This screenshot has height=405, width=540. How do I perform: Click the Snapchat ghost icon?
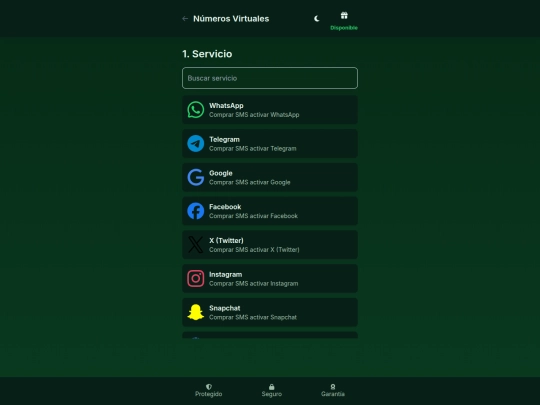tap(196, 312)
